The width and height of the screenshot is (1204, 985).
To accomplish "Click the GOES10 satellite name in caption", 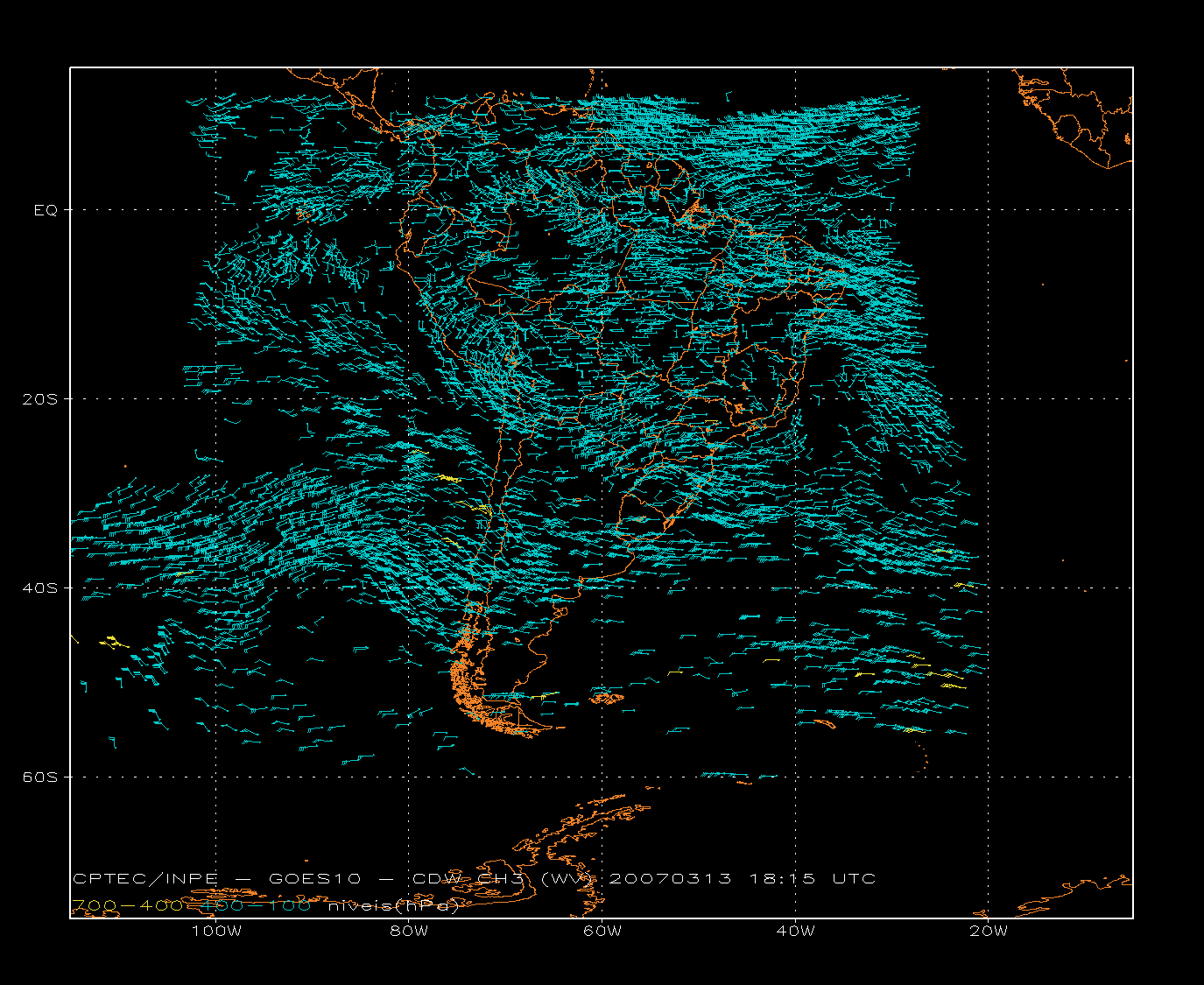I will coord(316,879).
